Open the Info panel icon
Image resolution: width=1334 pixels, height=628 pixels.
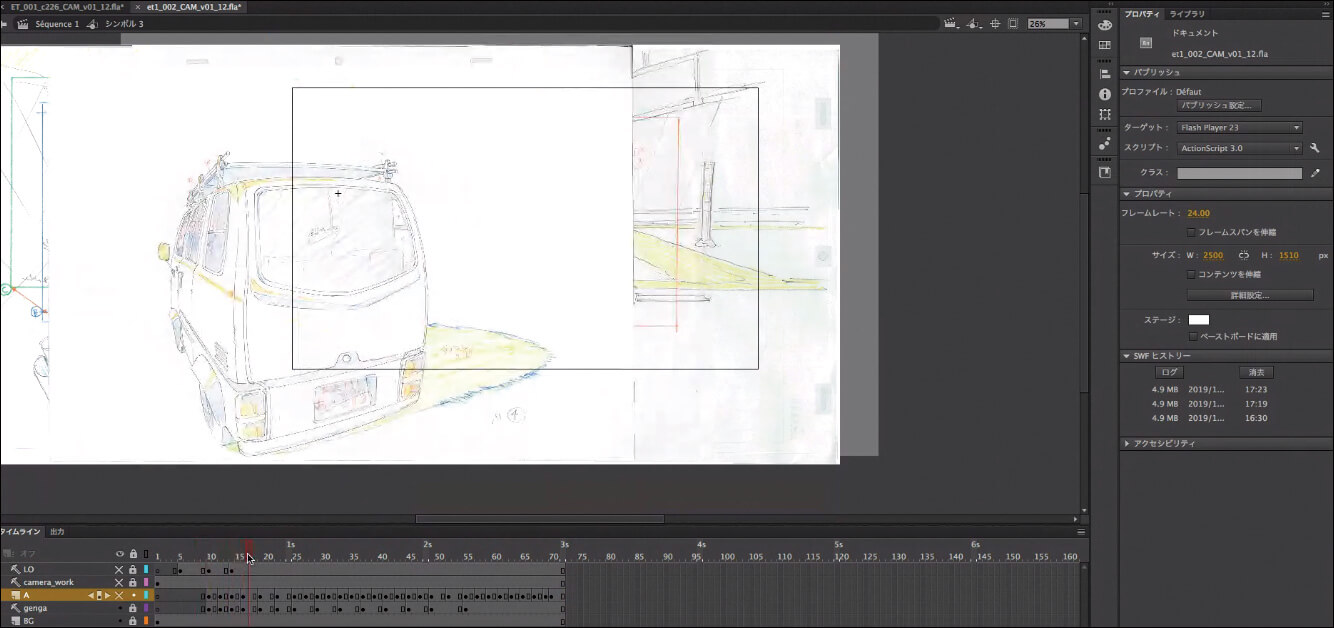click(x=1105, y=94)
